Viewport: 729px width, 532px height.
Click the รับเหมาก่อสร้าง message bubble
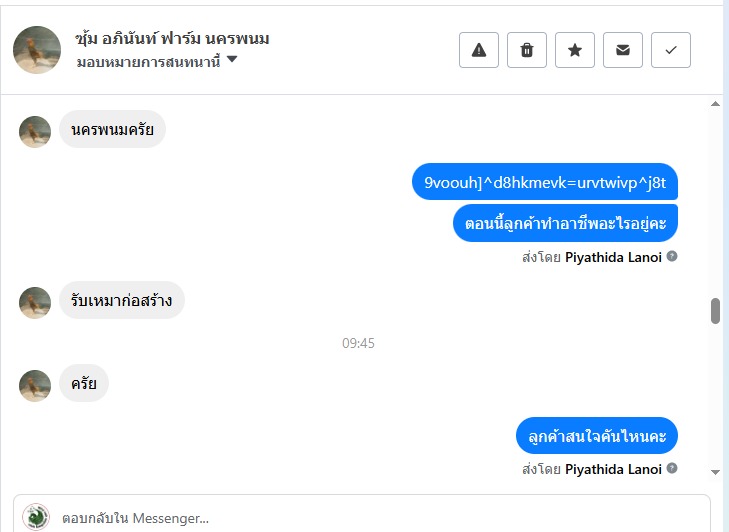pos(121,300)
